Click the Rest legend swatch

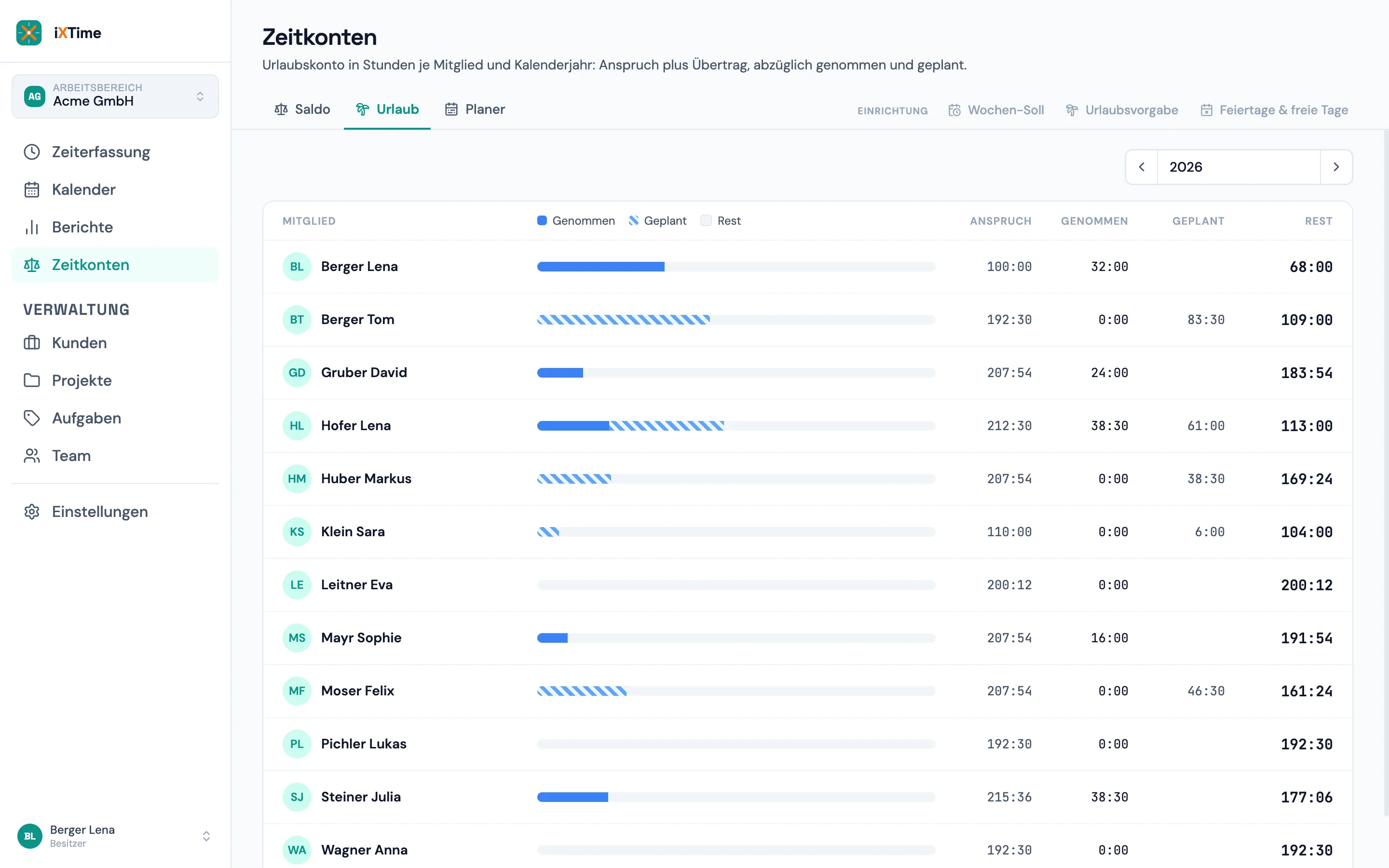[x=706, y=221]
